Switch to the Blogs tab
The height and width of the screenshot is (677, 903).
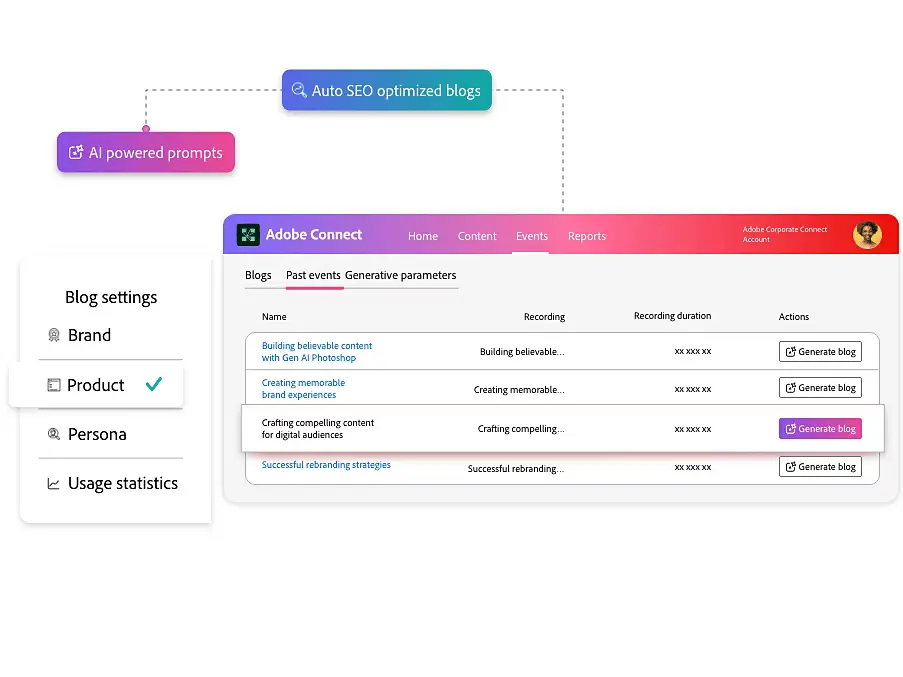pos(258,275)
